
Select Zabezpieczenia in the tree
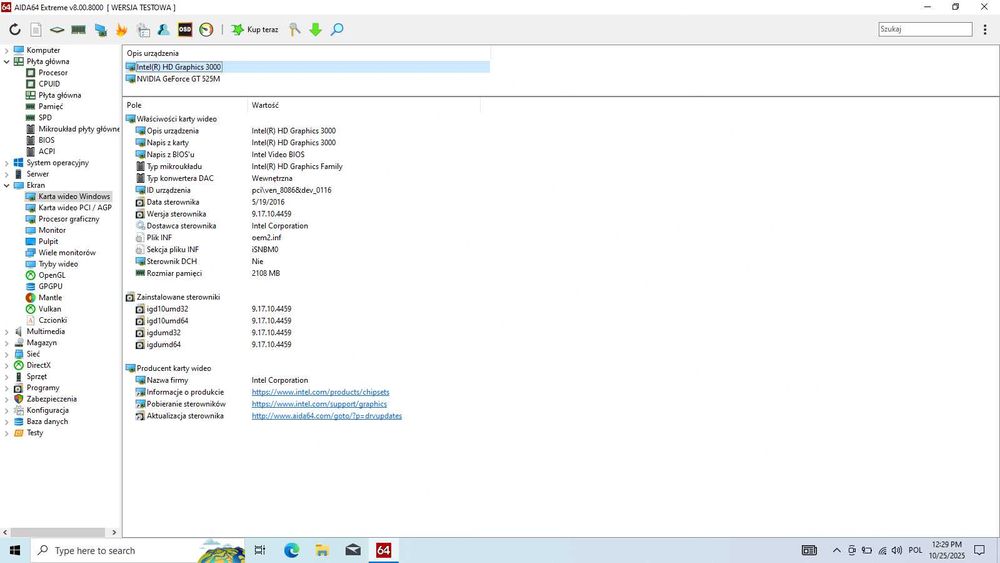click(51, 399)
